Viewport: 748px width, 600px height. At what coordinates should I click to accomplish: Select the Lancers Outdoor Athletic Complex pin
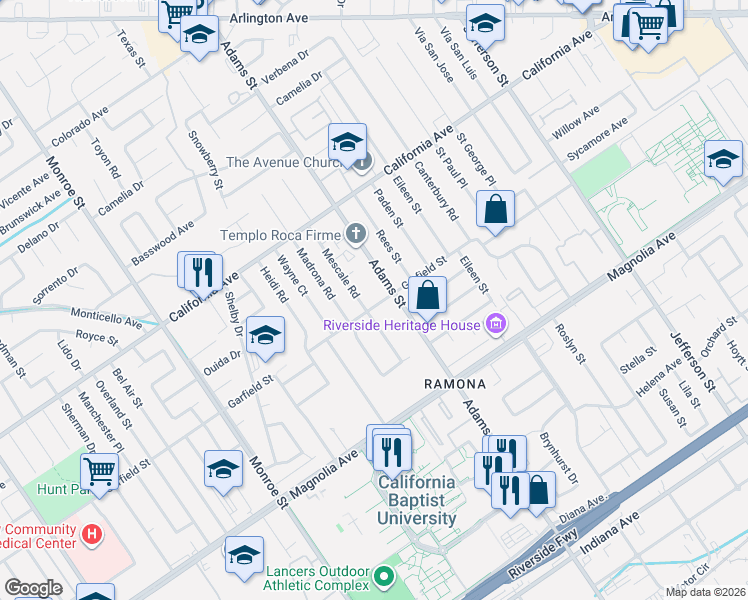(x=384, y=577)
